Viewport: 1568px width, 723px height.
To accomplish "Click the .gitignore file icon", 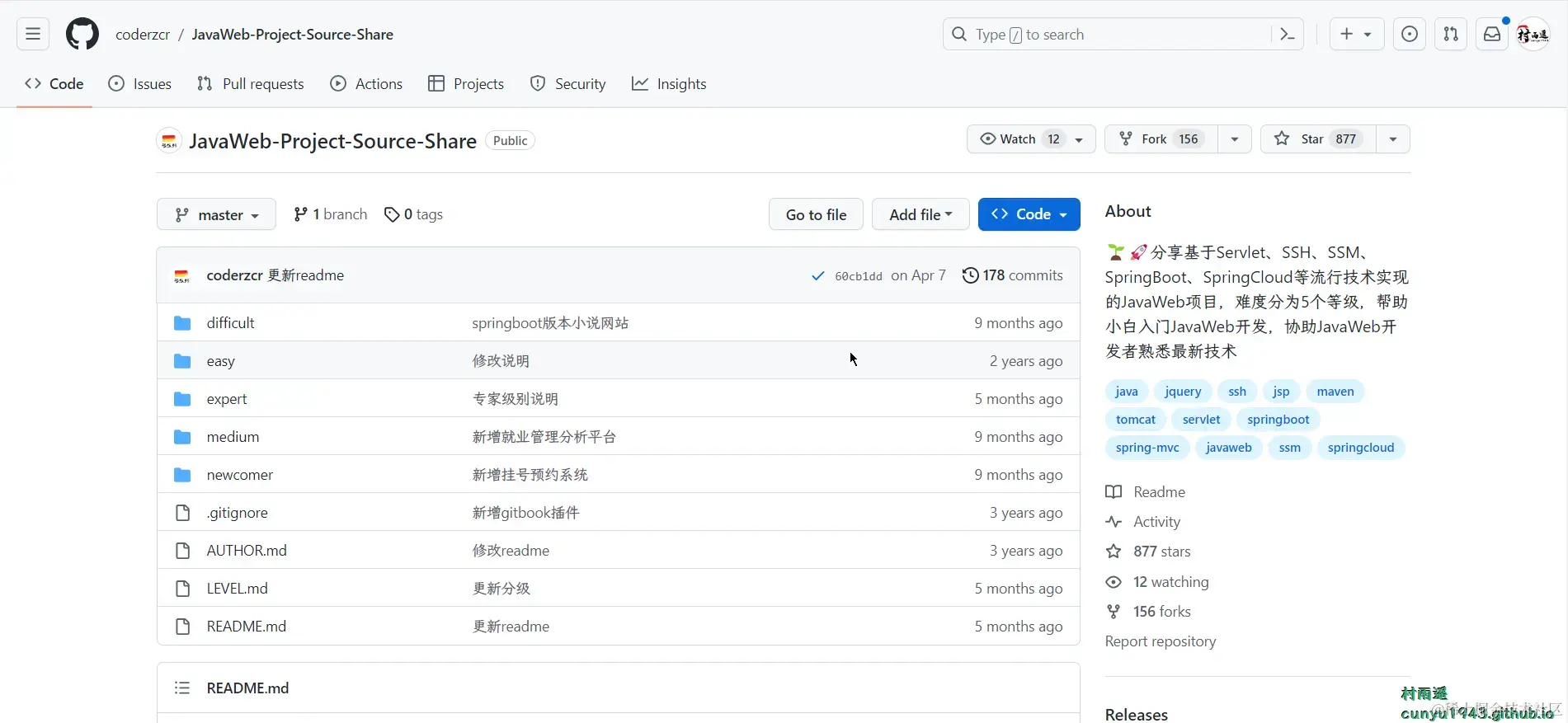I will coord(182,513).
